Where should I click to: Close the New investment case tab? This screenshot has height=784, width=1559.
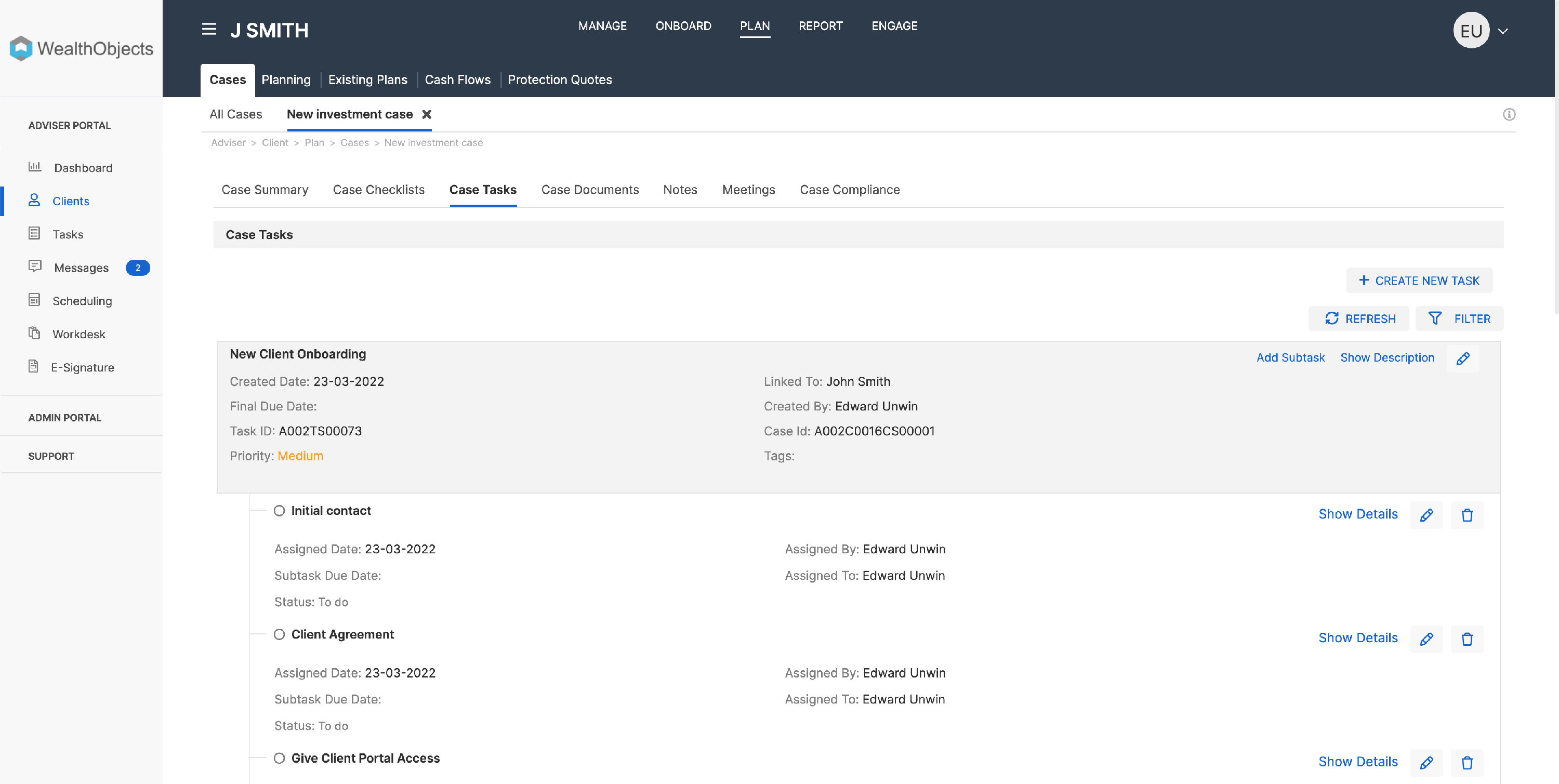(427, 114)
